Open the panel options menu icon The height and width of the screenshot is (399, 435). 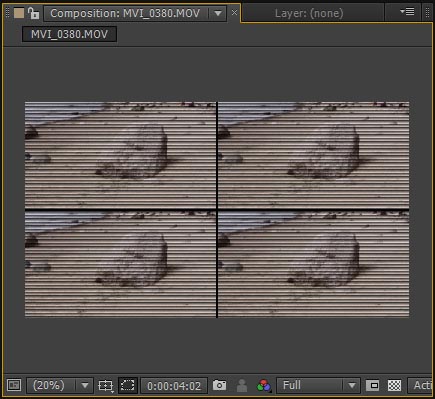click(407, 12)
